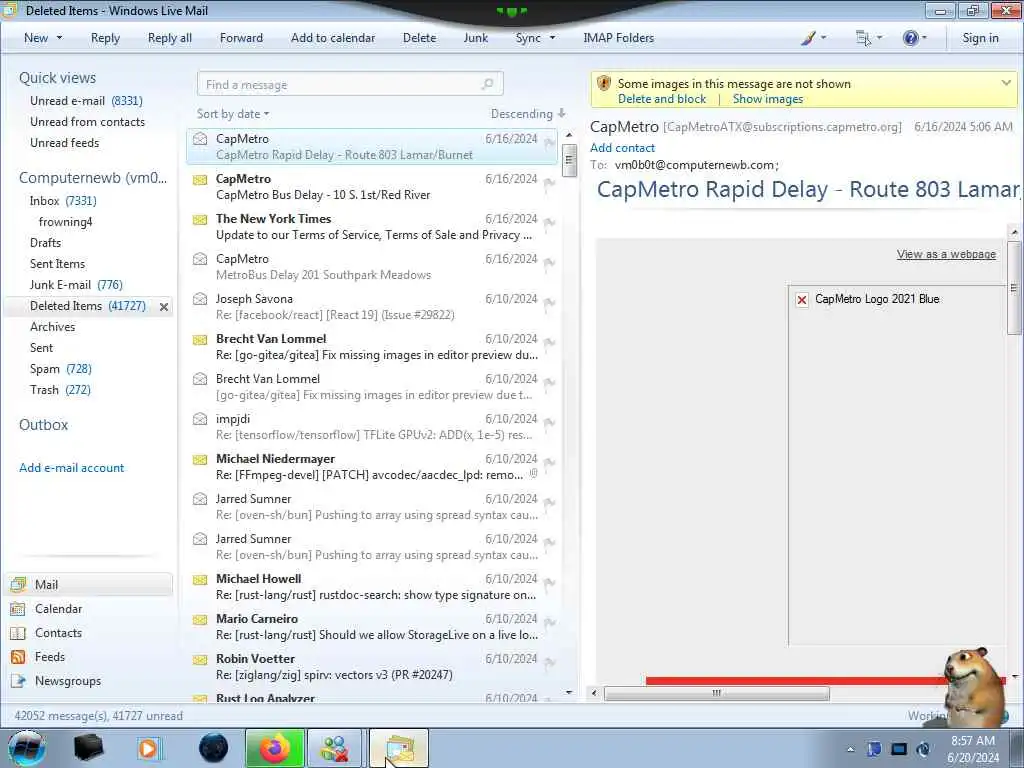Open the colorize paintbrush icon menu

tap(808, 38)
